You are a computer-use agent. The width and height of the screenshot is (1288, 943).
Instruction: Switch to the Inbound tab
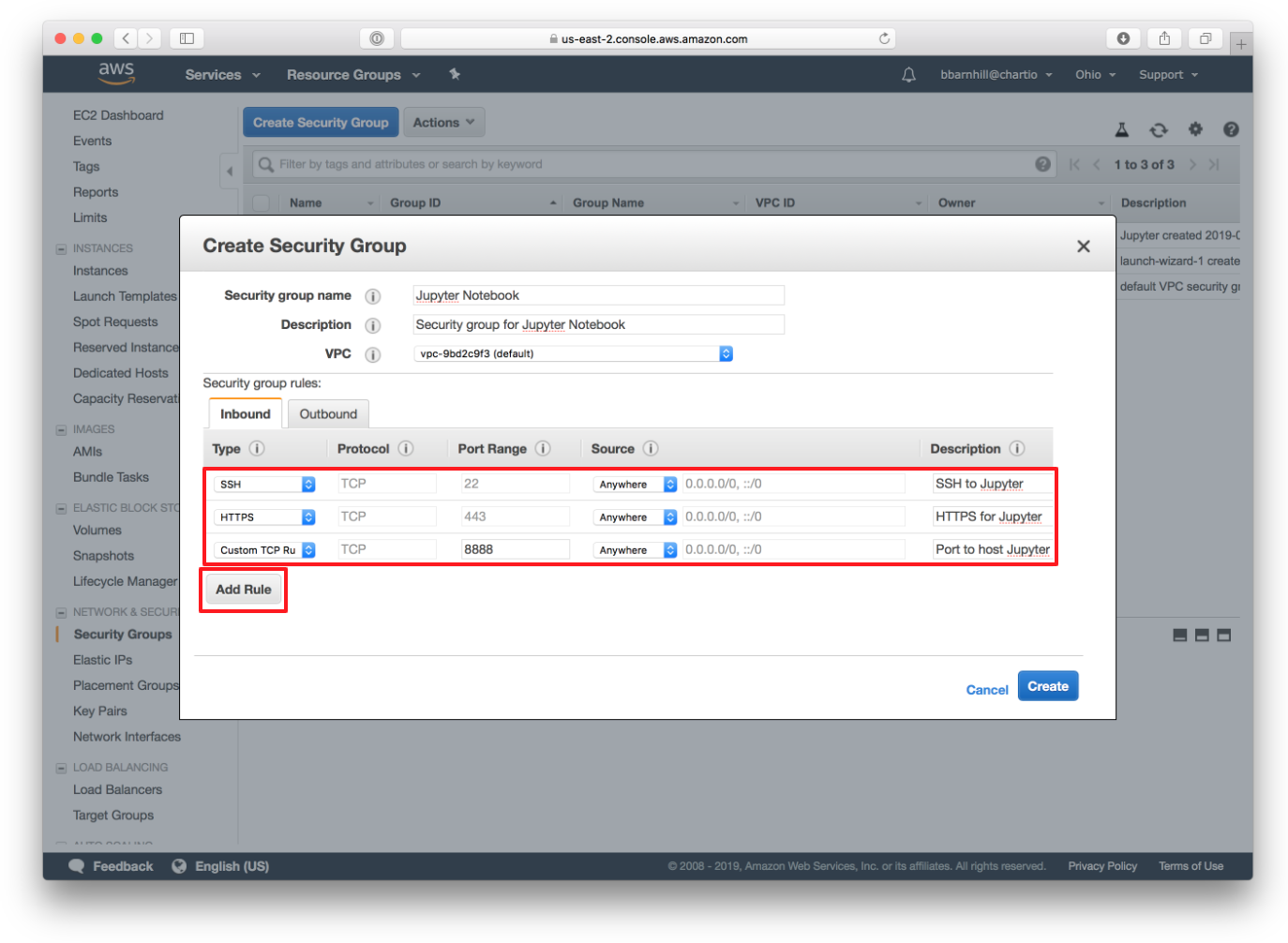245,413
